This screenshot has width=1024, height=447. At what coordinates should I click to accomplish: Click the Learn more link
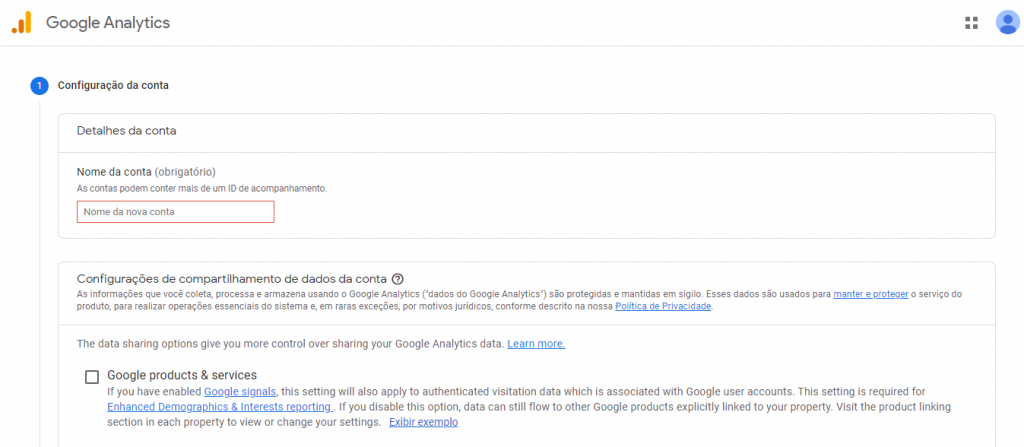tap(536, 344)
